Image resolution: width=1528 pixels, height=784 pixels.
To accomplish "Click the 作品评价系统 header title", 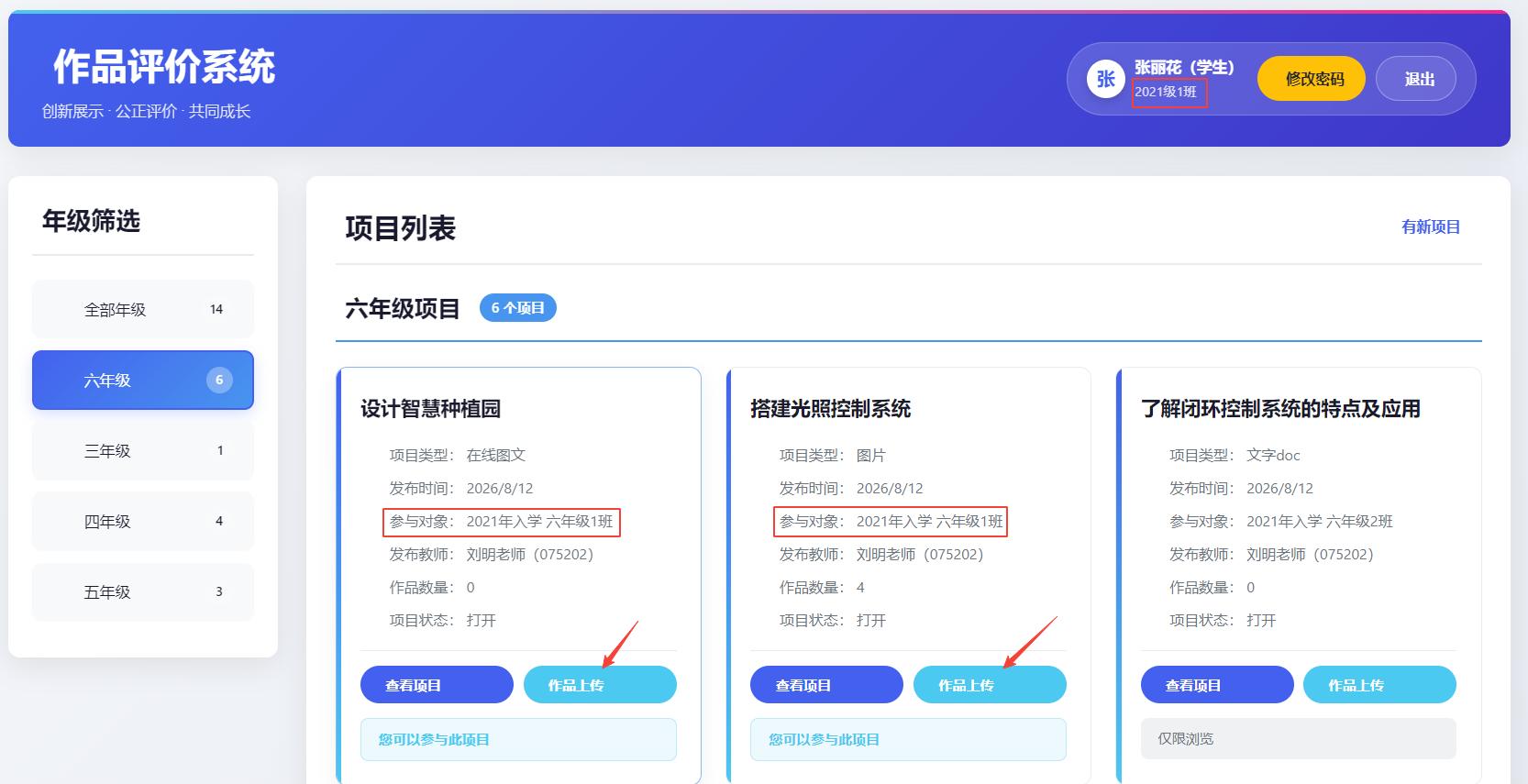I will click(164, 67).
